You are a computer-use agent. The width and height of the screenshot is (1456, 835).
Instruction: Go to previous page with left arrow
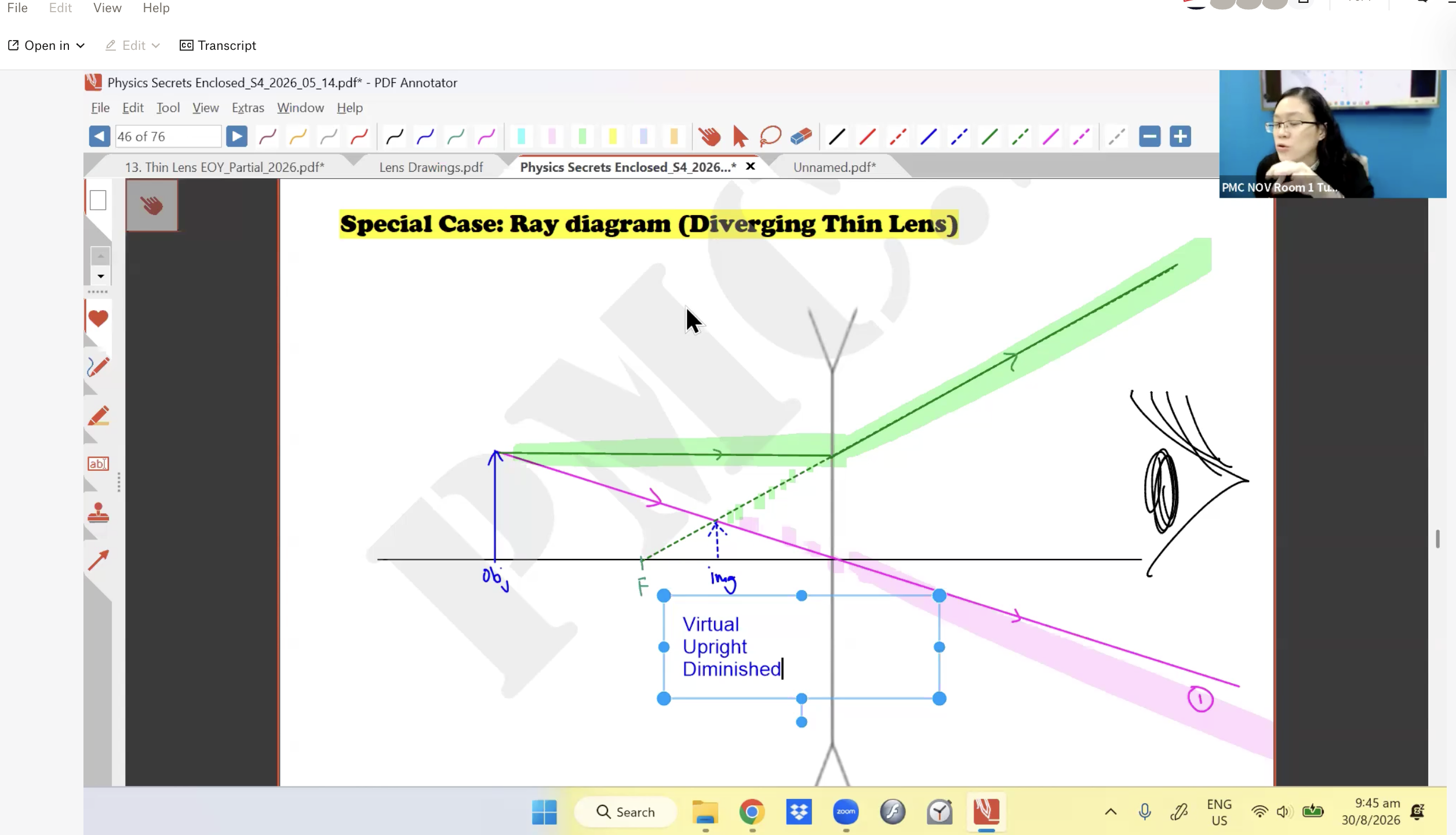99,136
